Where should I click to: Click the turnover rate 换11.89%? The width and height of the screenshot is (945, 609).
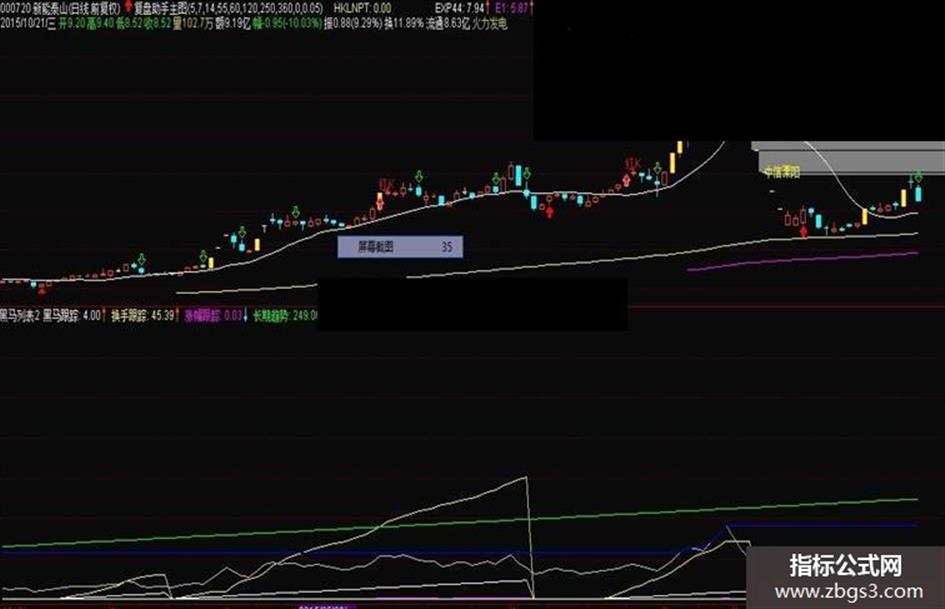404,24
